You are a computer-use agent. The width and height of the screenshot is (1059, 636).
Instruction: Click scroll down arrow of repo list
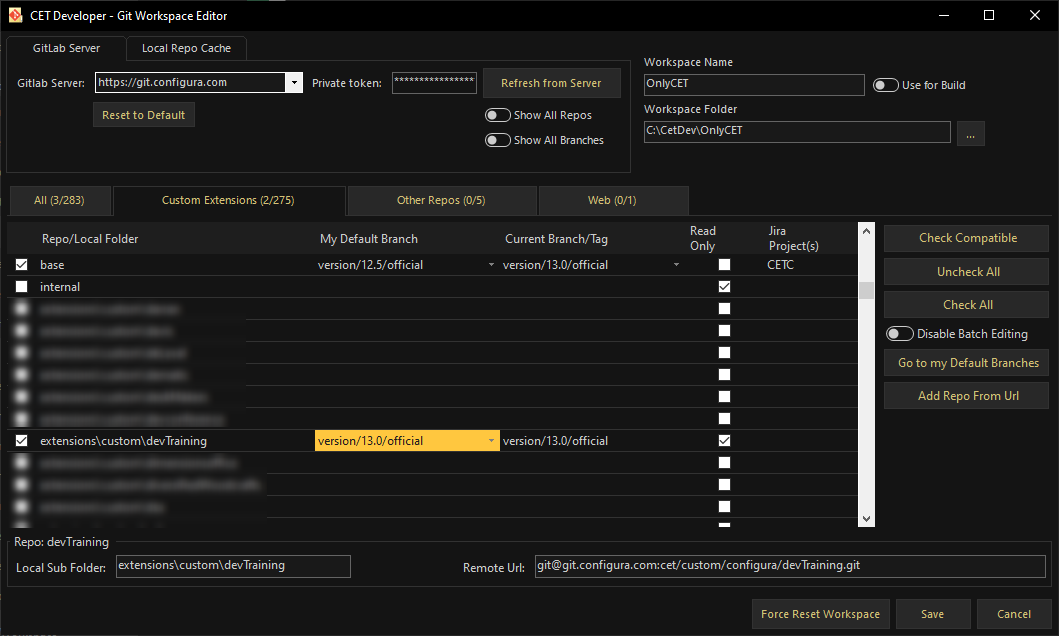tap(866, 519)
